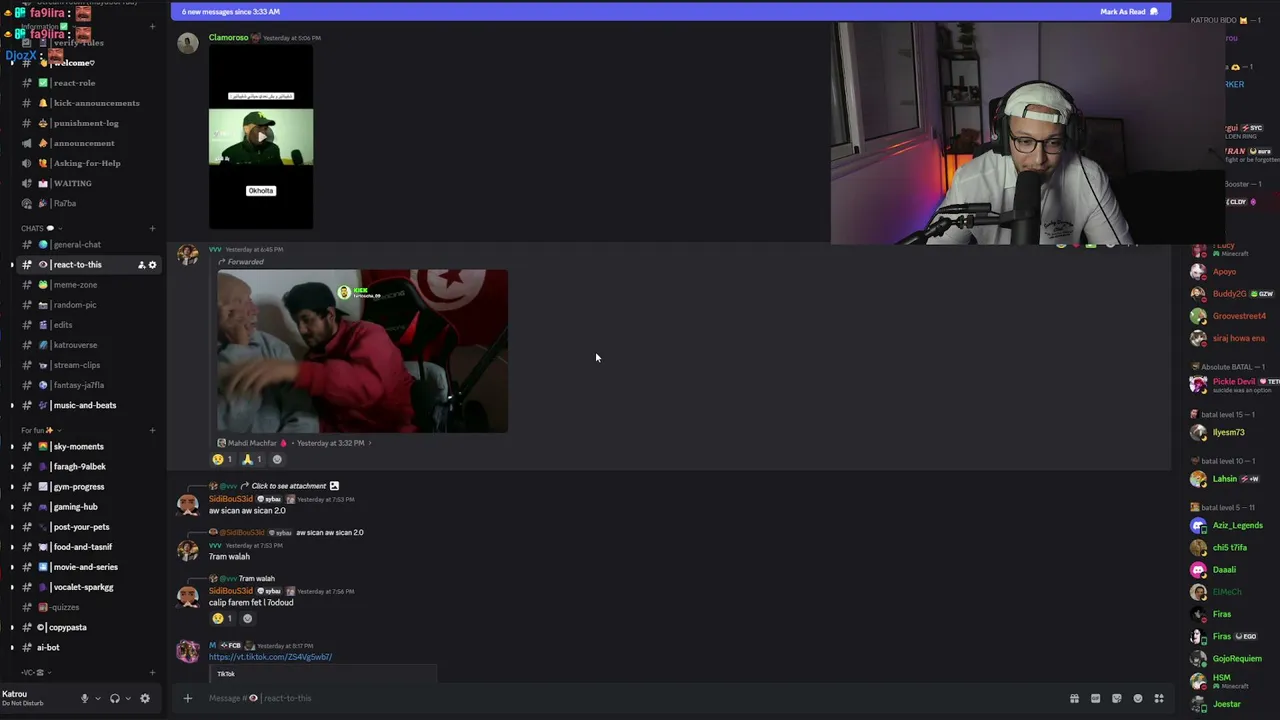The image size is (1280, 720).
Task: Add a reaction to the forwarded video message
Action: 278,460
